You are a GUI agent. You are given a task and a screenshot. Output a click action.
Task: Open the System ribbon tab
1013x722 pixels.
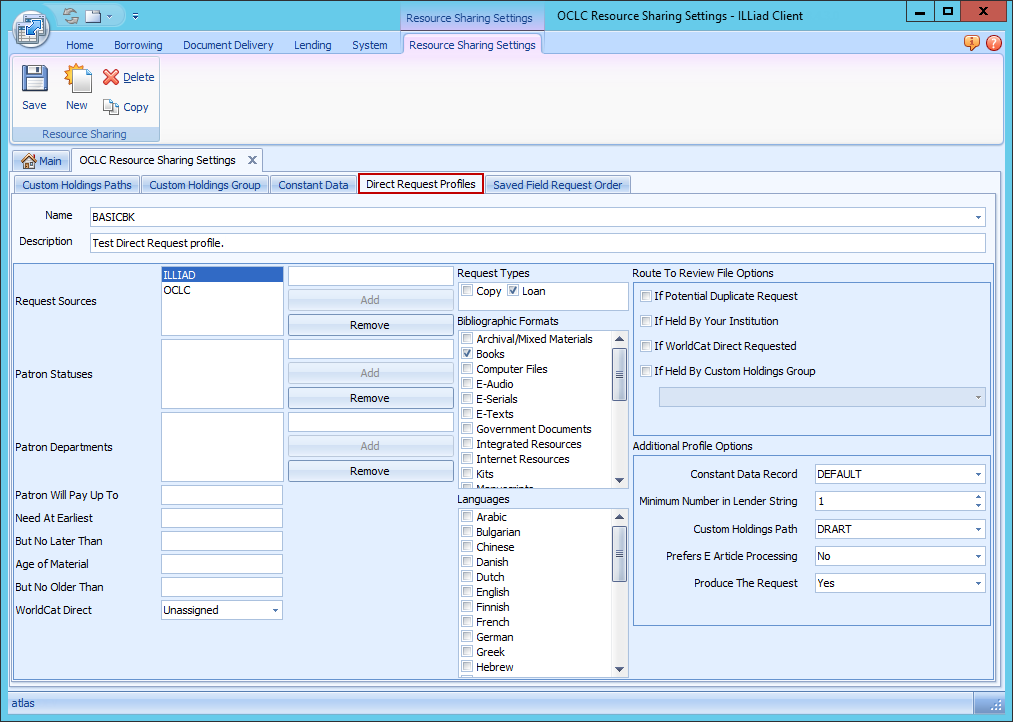tap(370, 45)
